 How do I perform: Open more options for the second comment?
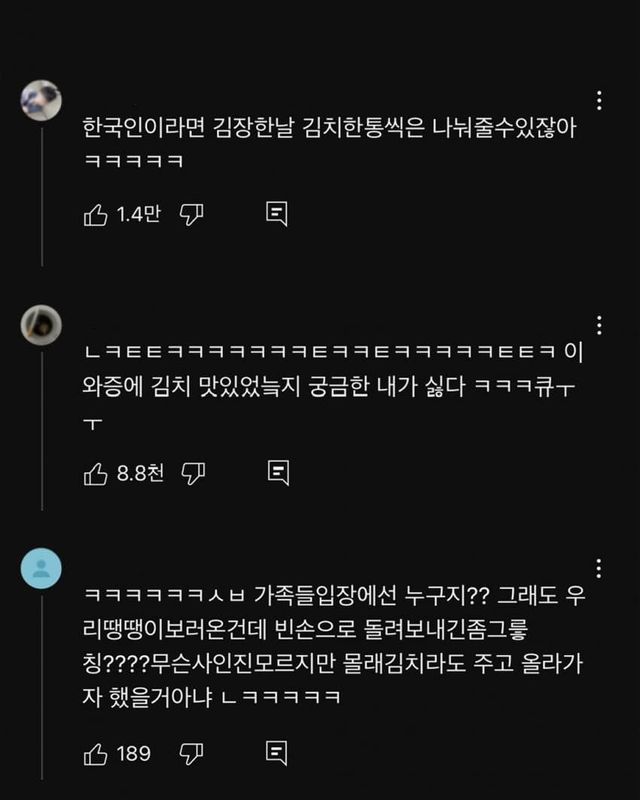click(597, 326)
